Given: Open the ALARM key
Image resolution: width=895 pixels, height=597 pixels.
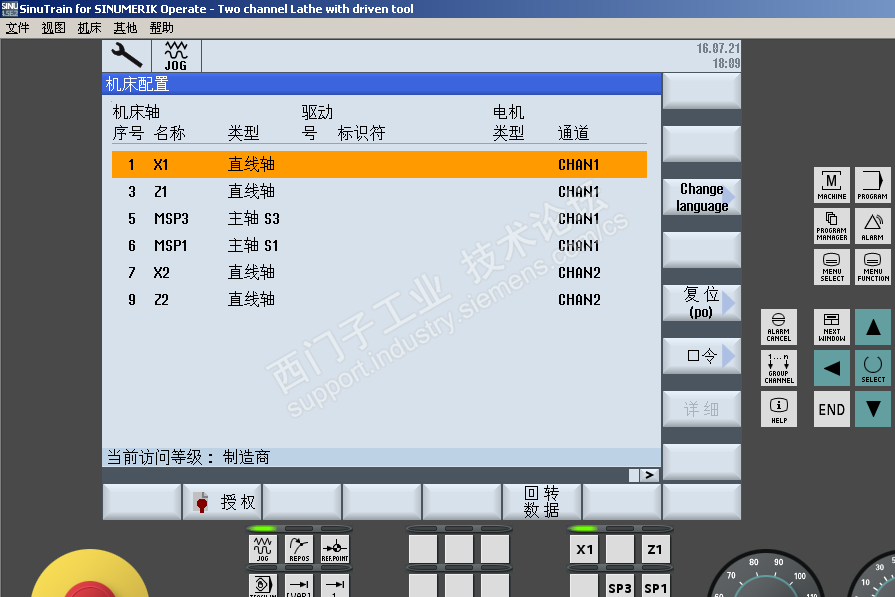Looking at the screenshot, I should (x=873, y=226).
